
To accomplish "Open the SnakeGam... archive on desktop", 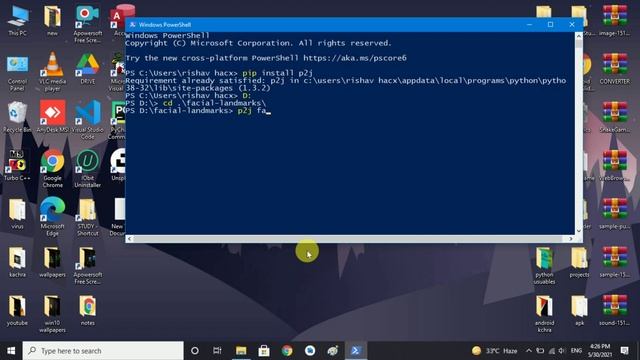I will tap(615, 118).
